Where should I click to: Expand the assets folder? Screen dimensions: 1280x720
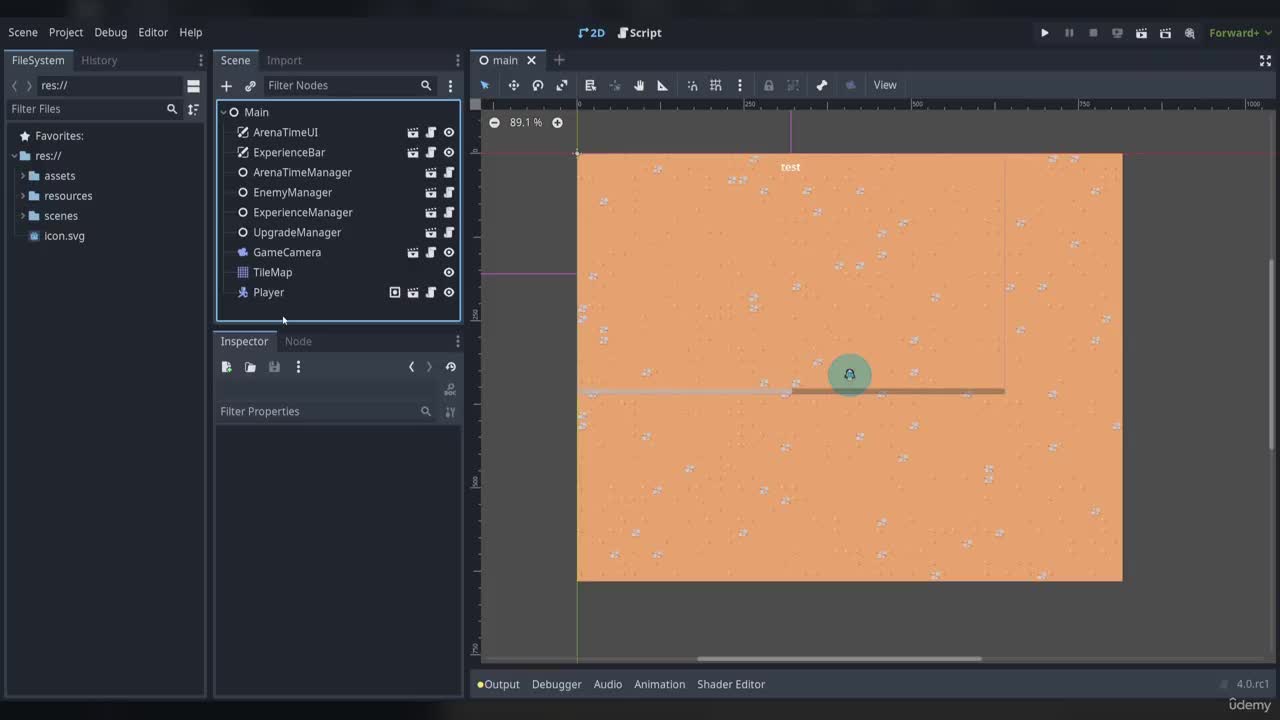(23, 176)
